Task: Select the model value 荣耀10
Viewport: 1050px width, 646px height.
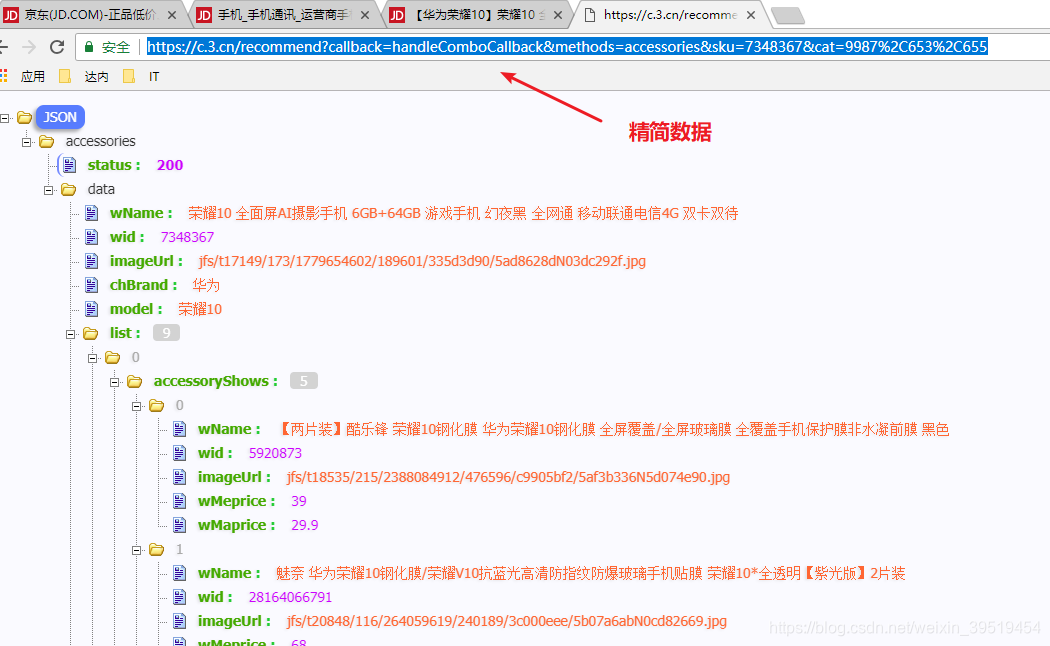Action: 200,309
